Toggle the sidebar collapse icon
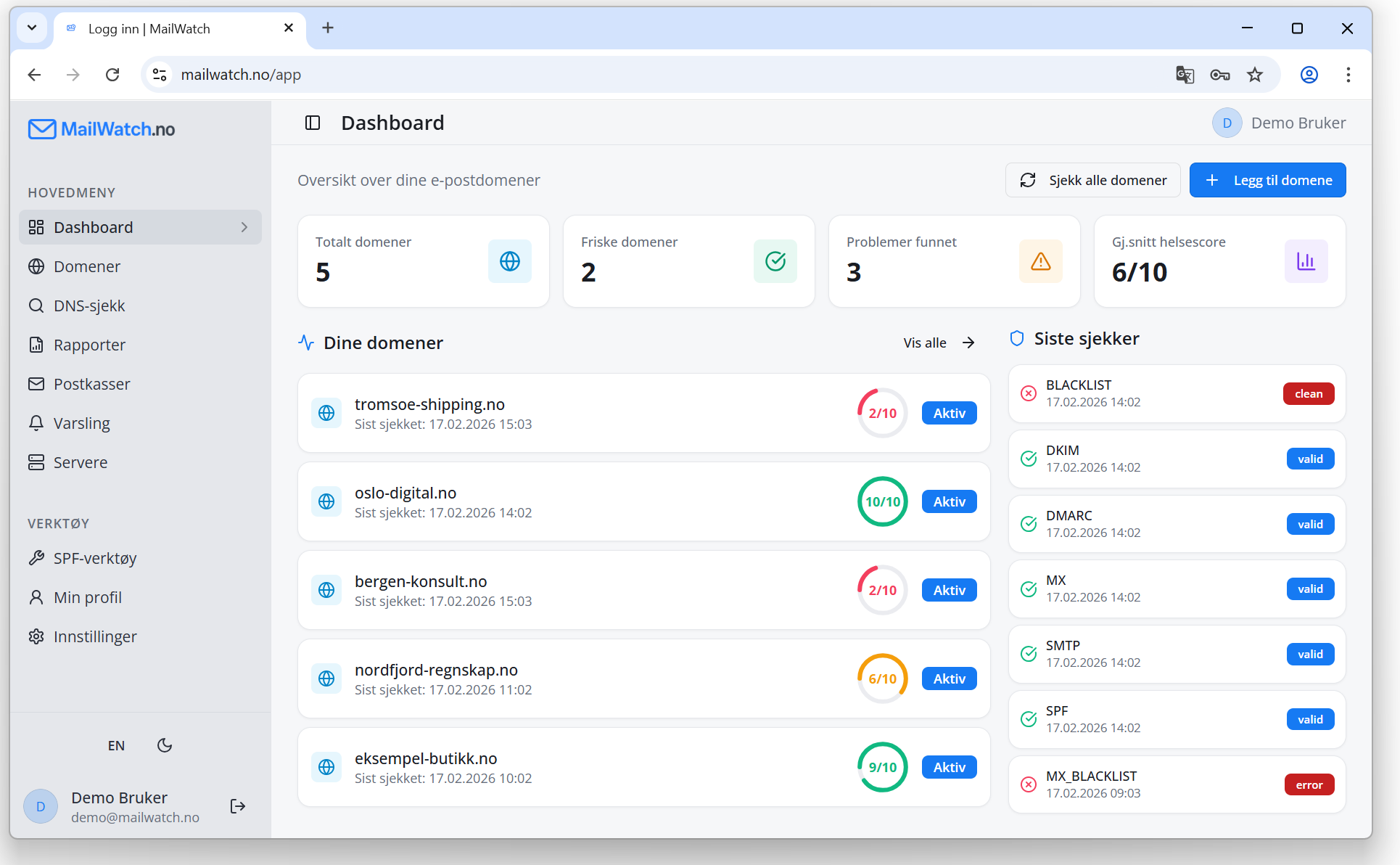The width and height of the screenshot is (1400, 865). point(313,123)
